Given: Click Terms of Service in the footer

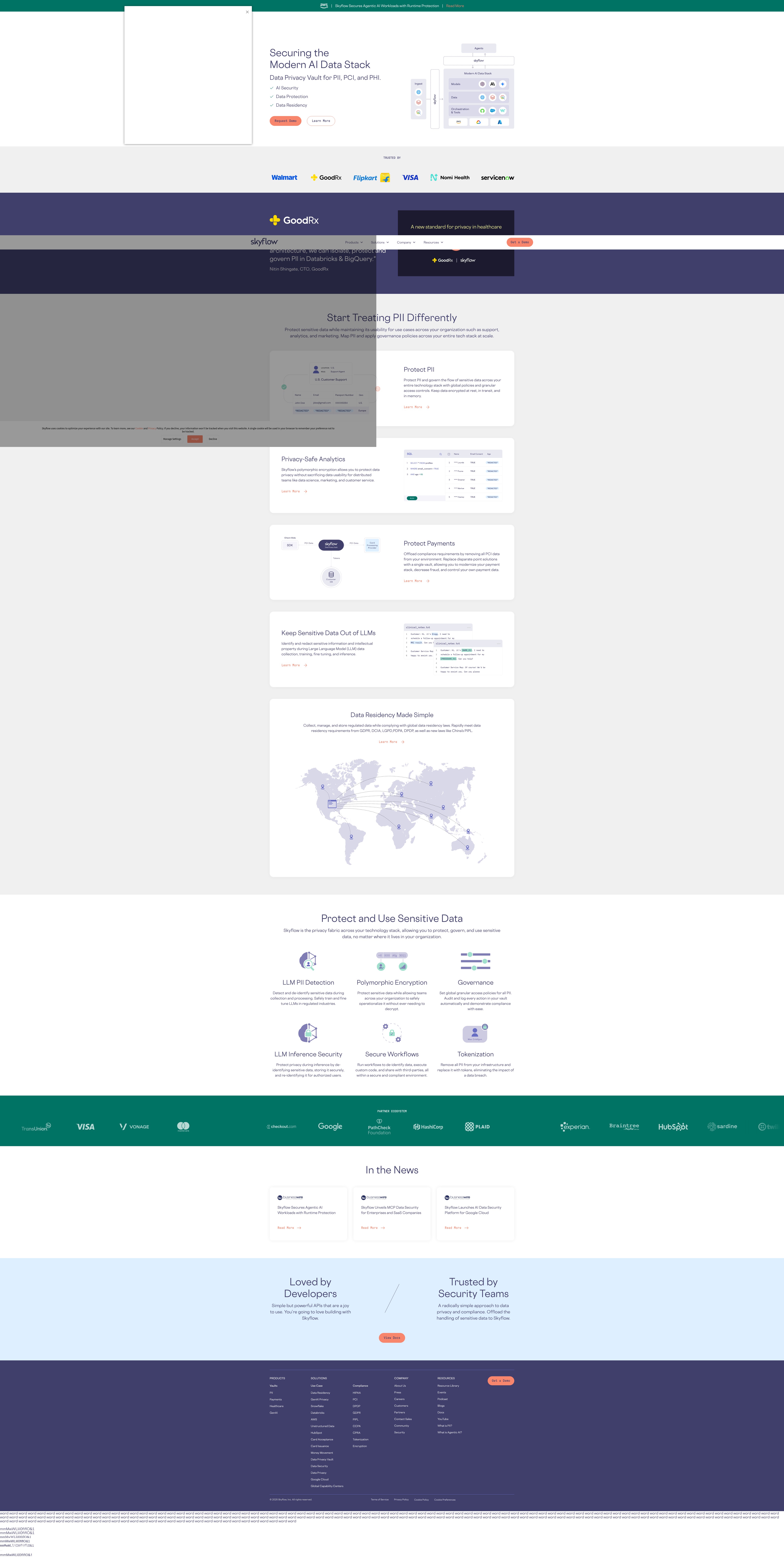Looking at the screenshot, I should [x=380, y=1500].
